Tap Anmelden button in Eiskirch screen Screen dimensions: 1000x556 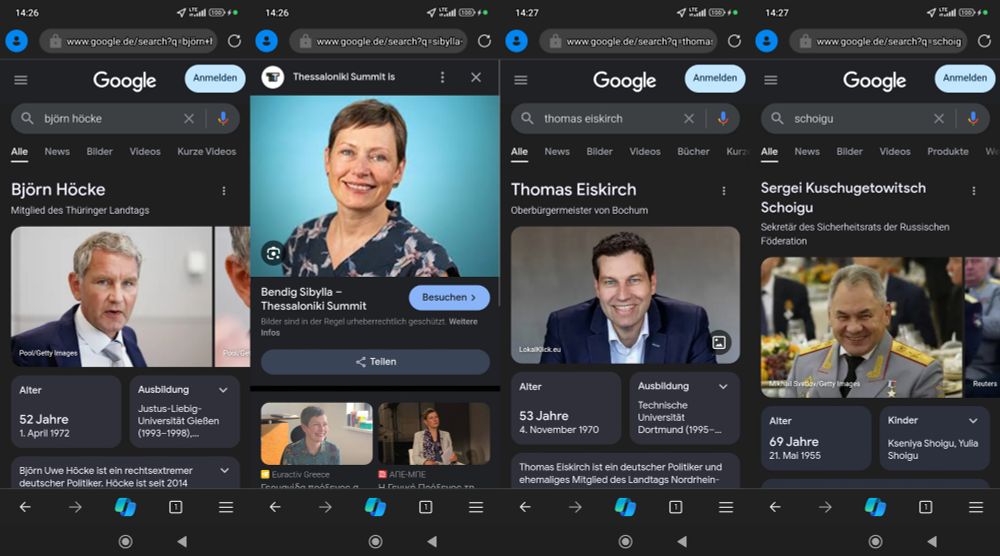tap(715, 78)
